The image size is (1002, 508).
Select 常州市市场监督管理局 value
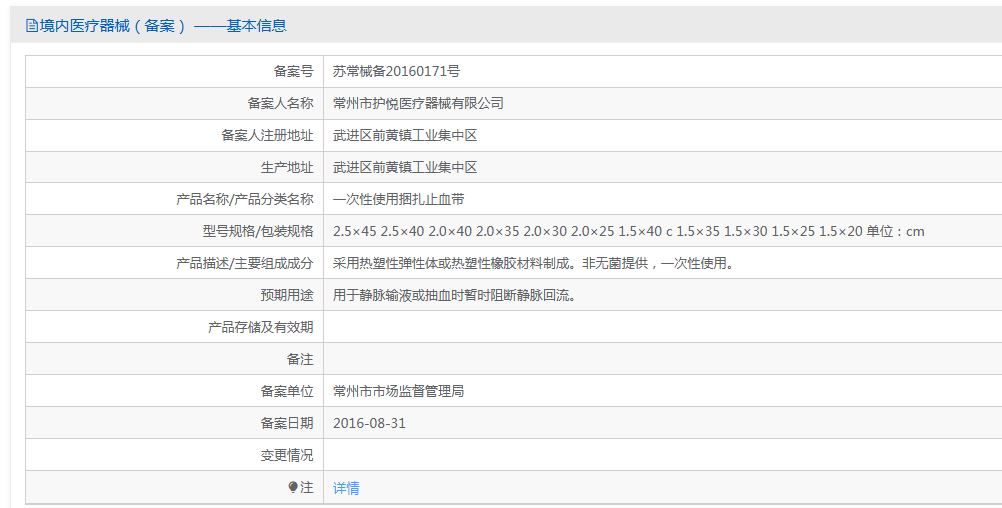coord(399,391)
